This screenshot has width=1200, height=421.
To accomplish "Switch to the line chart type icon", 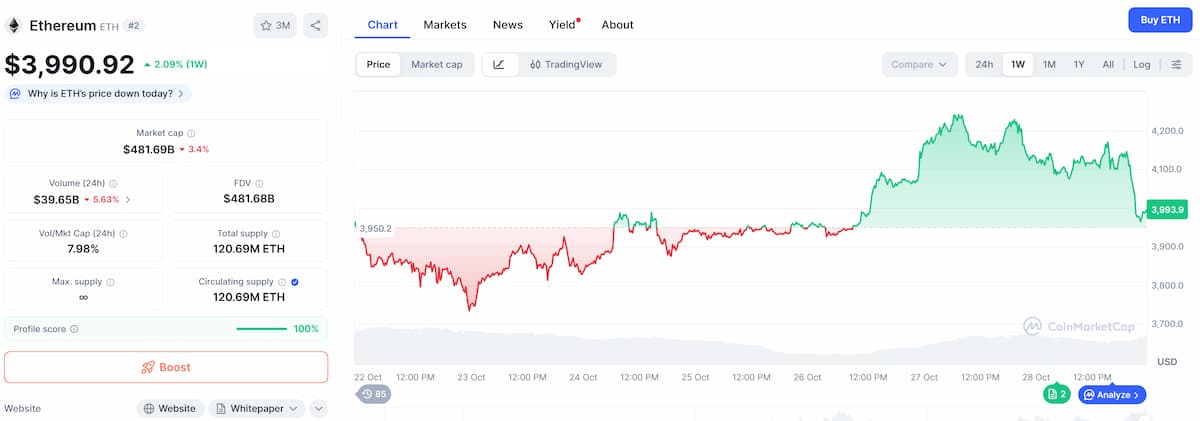I will [x=498, y=65].
